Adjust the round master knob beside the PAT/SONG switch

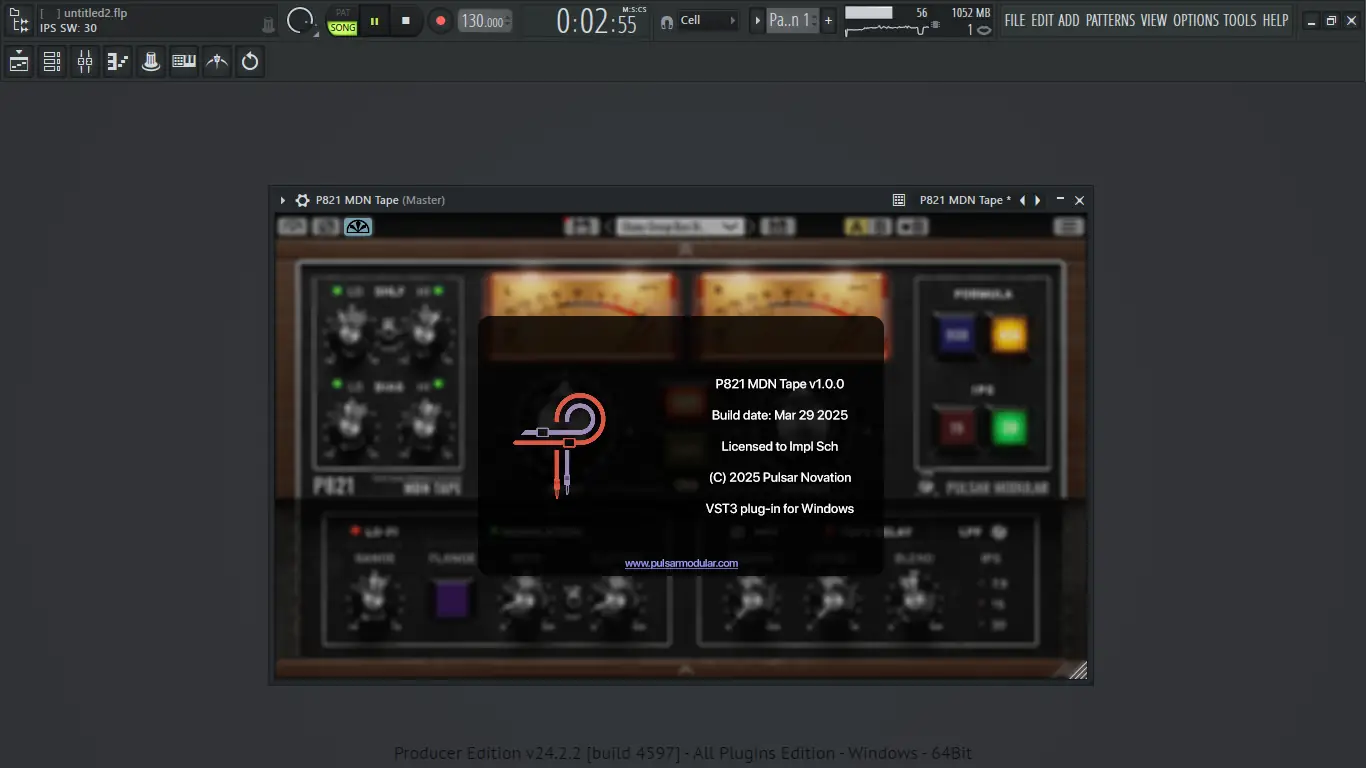pos(300,21)
